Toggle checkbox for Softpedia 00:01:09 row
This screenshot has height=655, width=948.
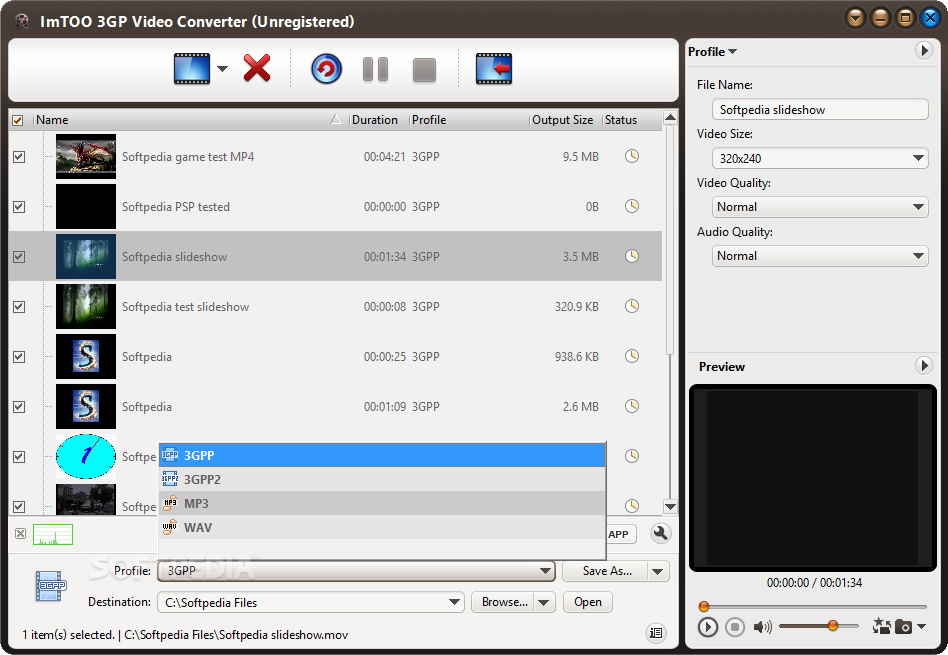tap(19, 406)
